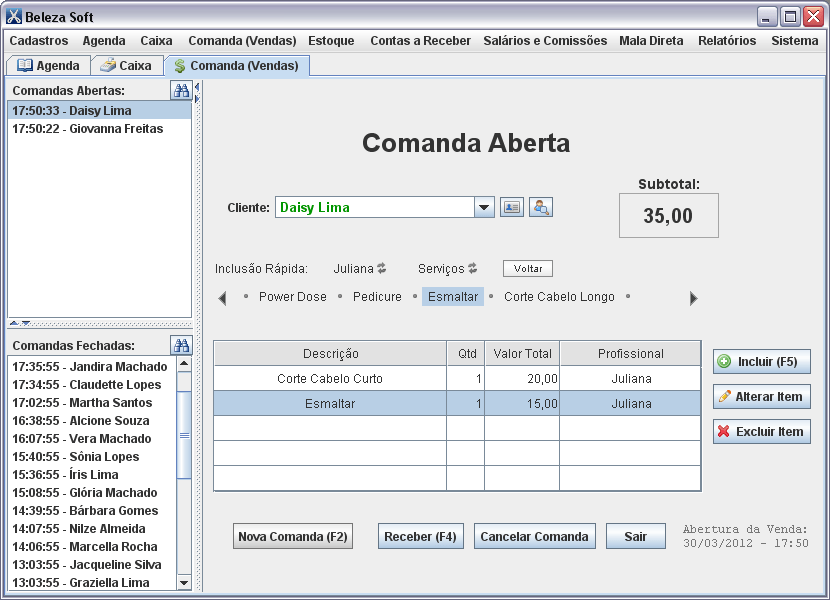Select open comanda Giovanna Freitas
Screen dimensions: 830x600
tap(100, 129)
